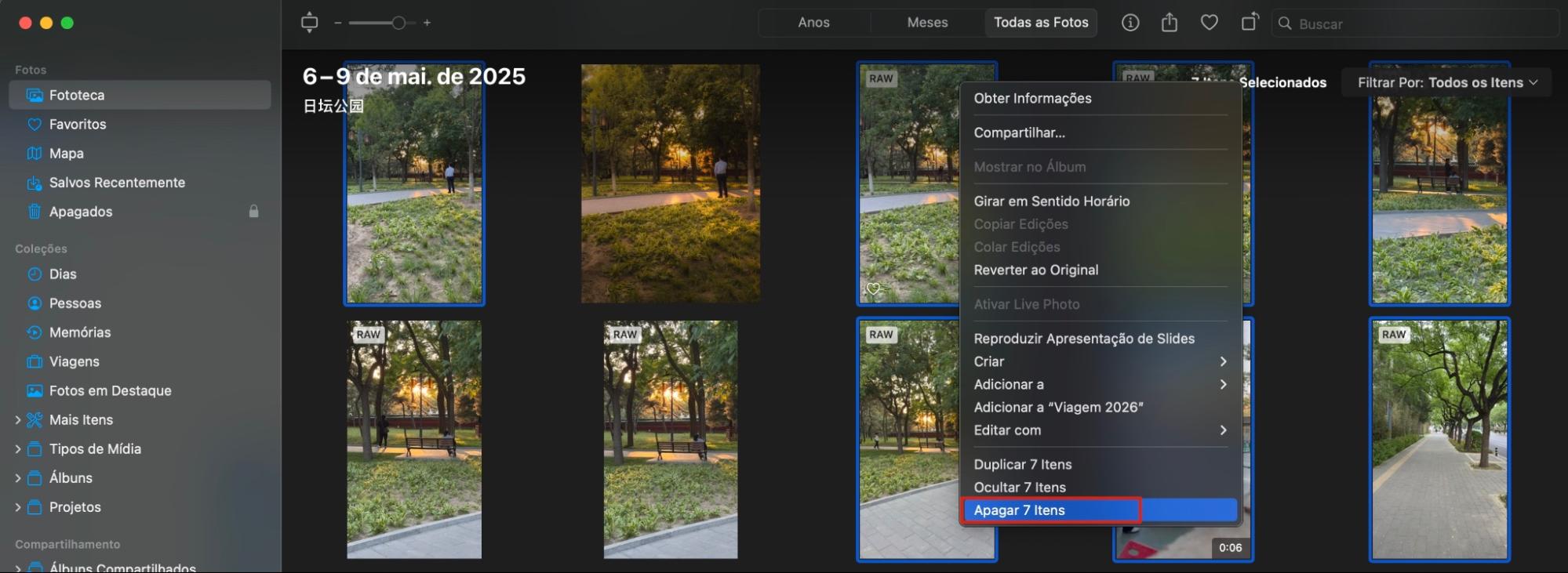The image size is (1568, 573).
Task: Open Mapa in the sidebar
Action: click(66, 154)
